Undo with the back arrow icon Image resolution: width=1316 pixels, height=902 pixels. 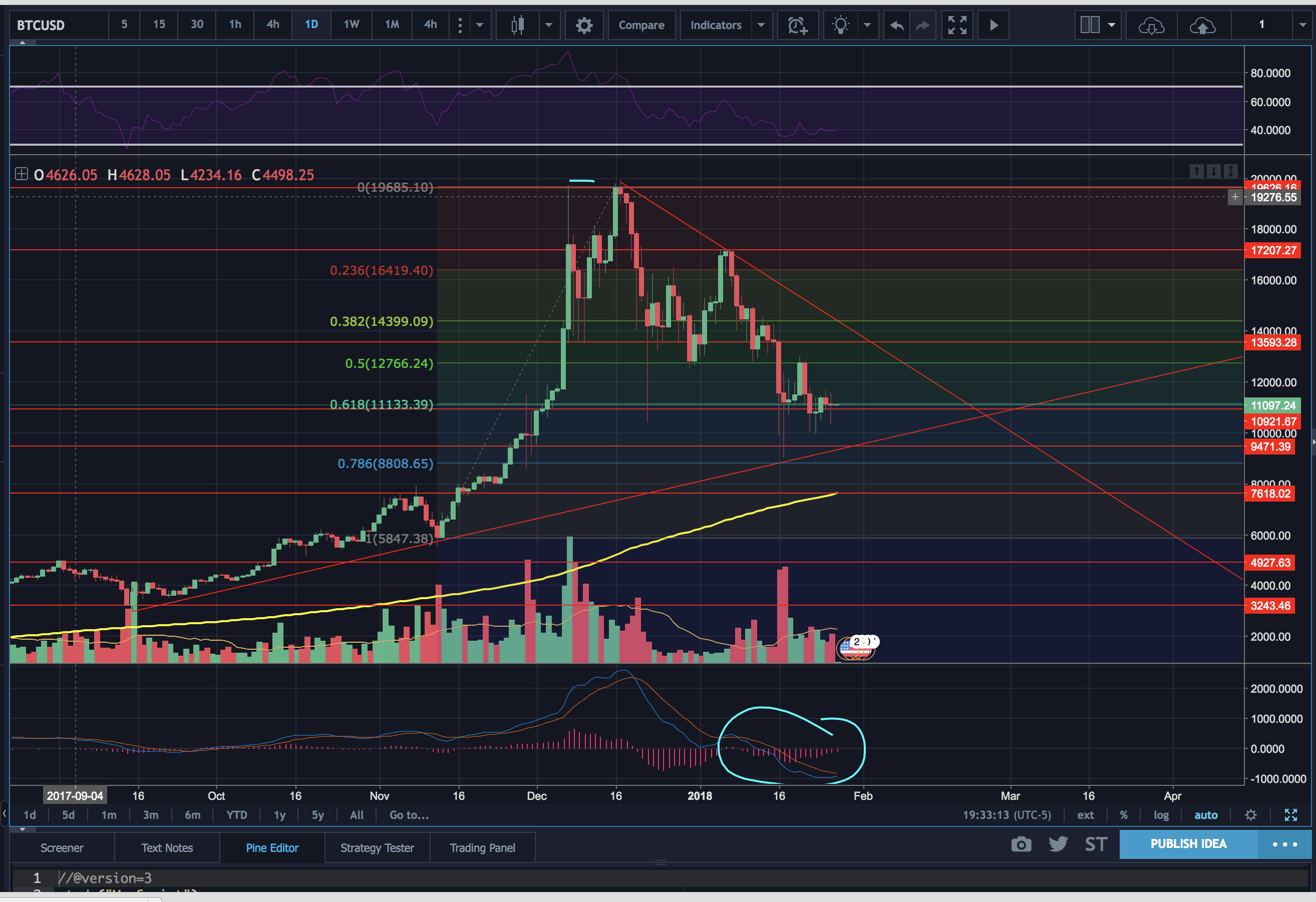pyautogui.click(x=896, y=25)
